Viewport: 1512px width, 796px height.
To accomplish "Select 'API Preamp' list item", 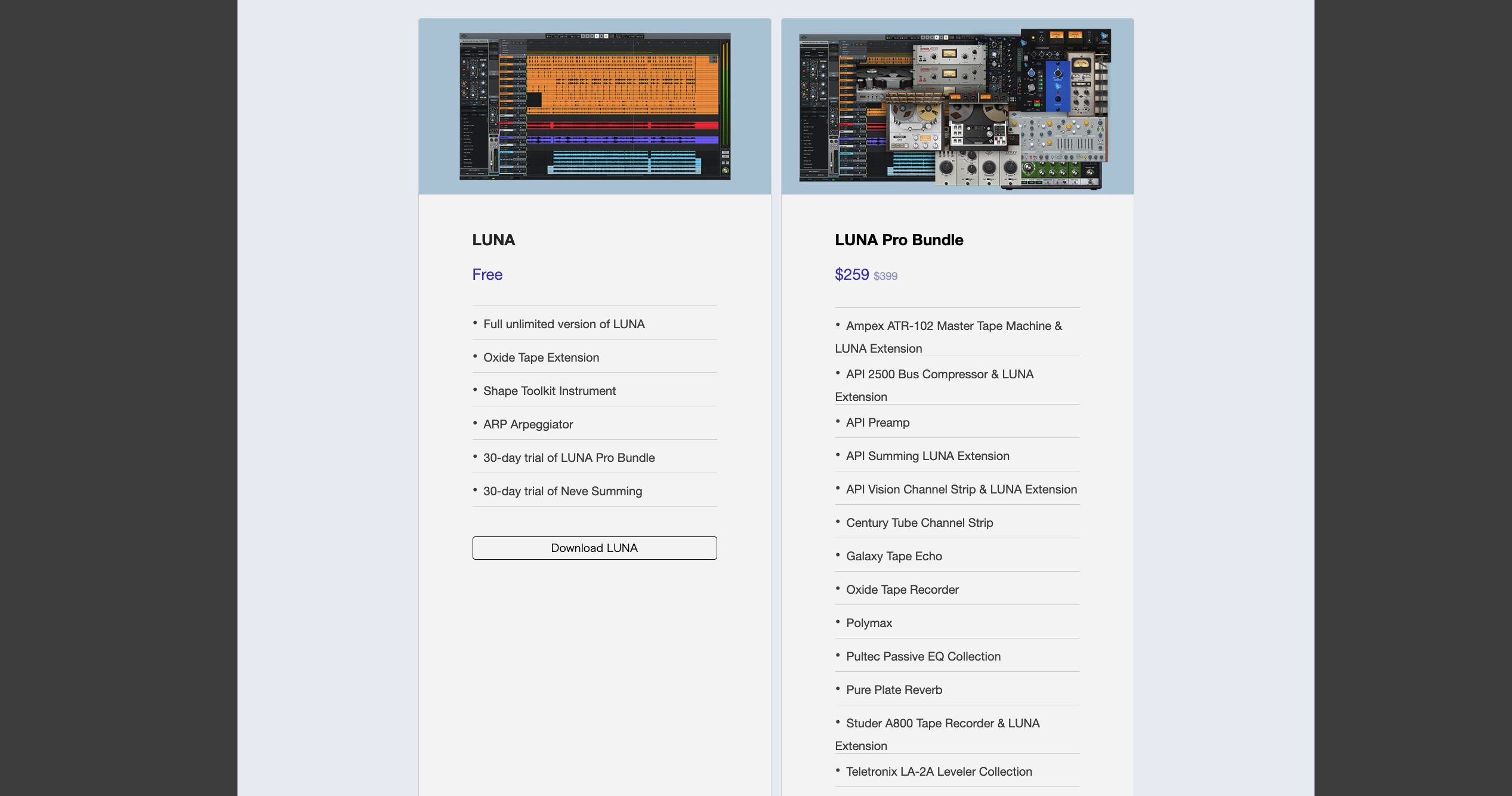I will click(957, 422).
